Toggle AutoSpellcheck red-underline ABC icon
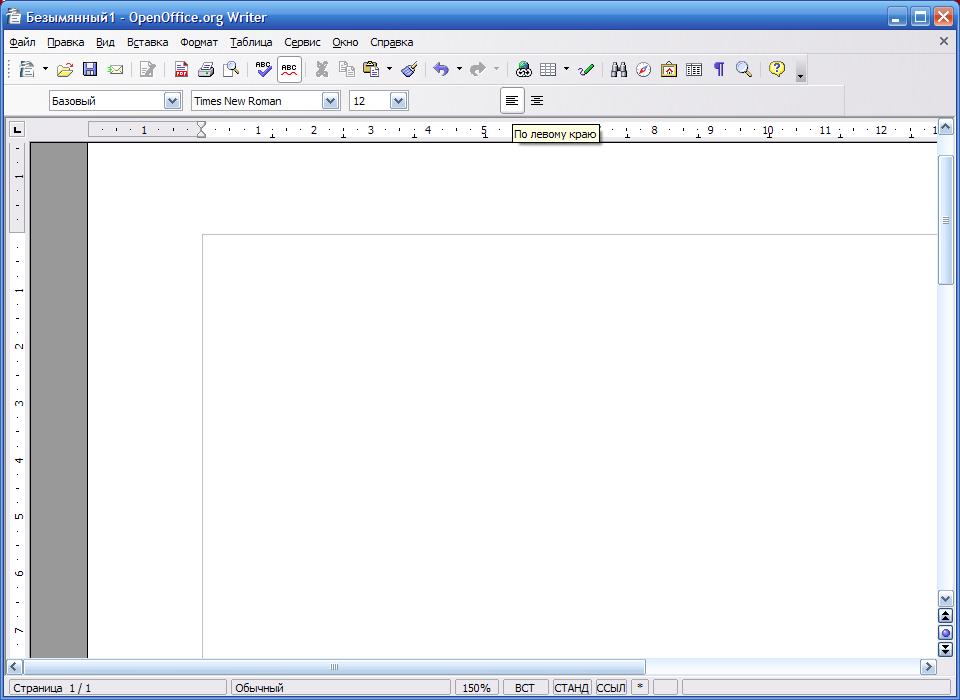Screen dimensions: 960x700 (289, 69)
